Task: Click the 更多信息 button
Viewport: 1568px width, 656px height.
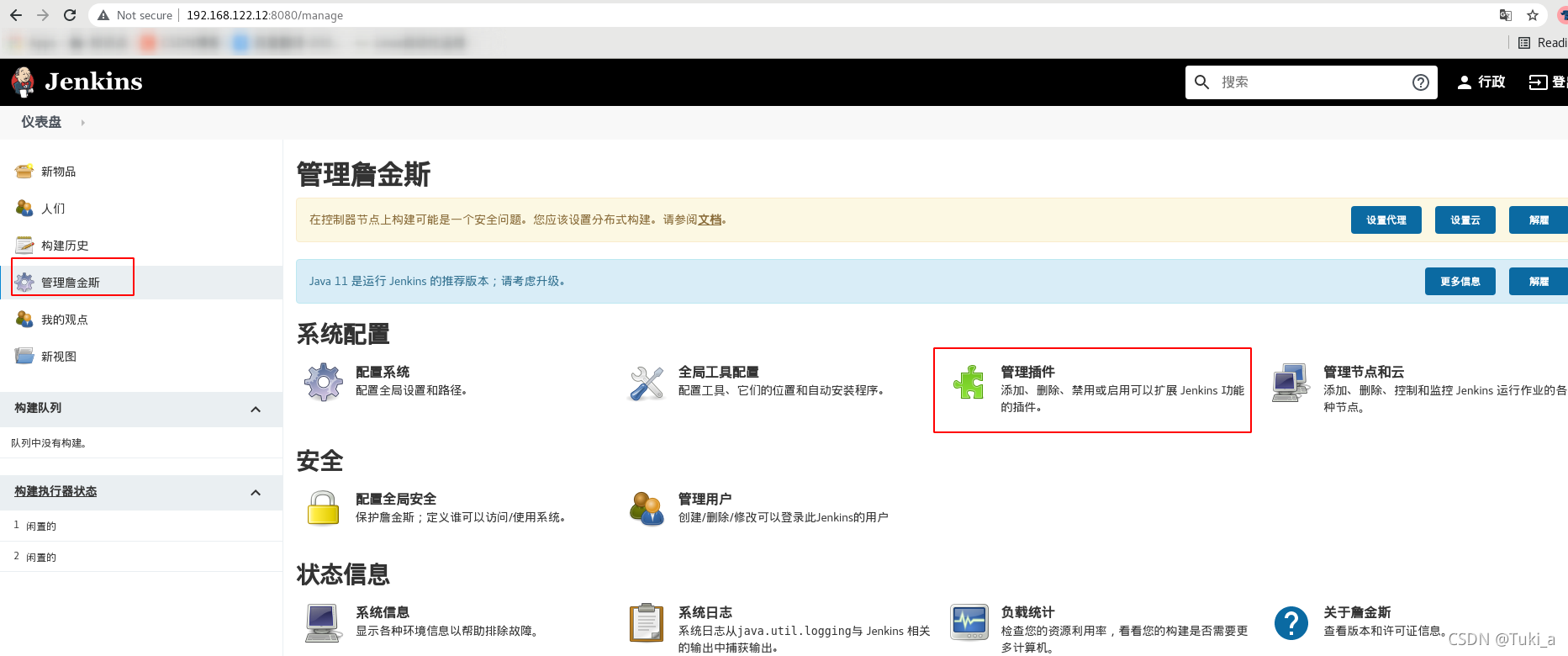Action: (1460, 281)
